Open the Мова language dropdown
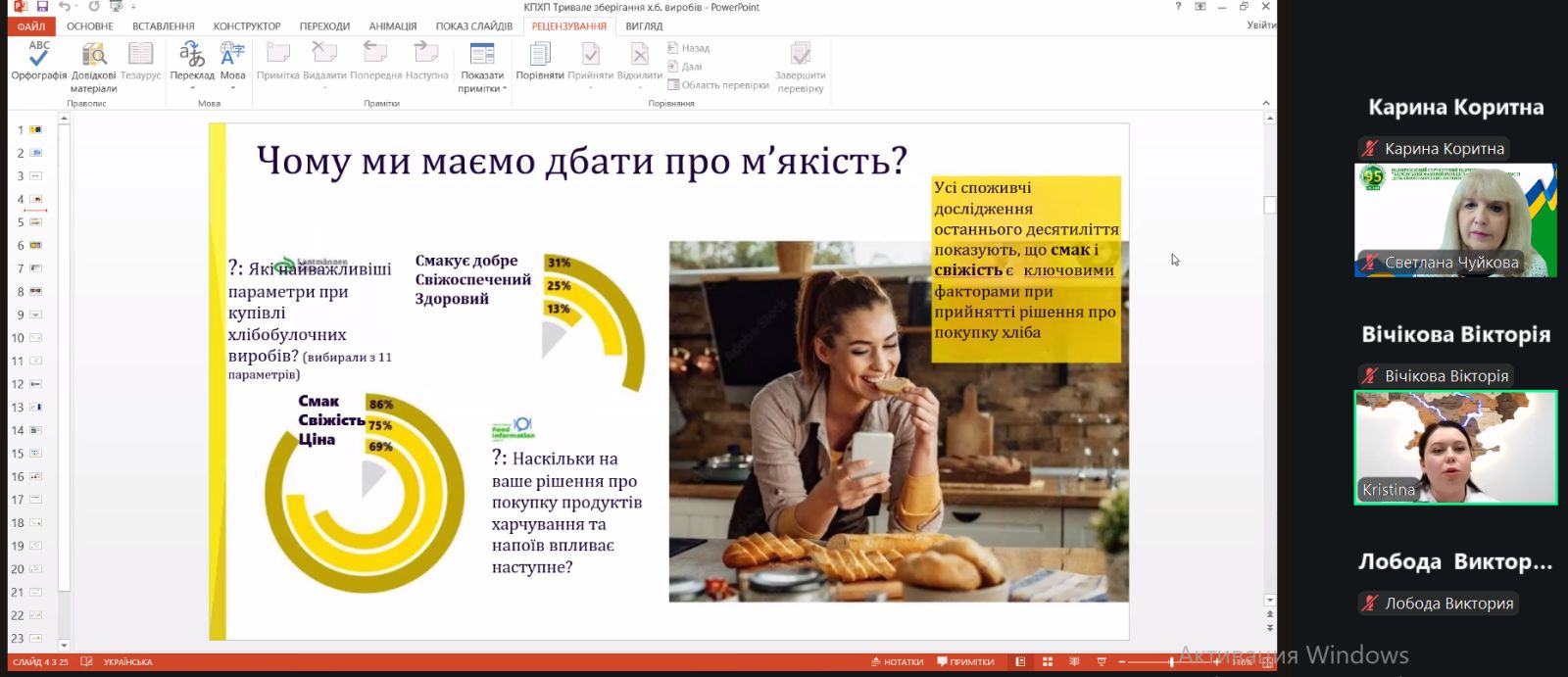The width and height of the screenshot is (1568, 677). click(x=233, y=88)
